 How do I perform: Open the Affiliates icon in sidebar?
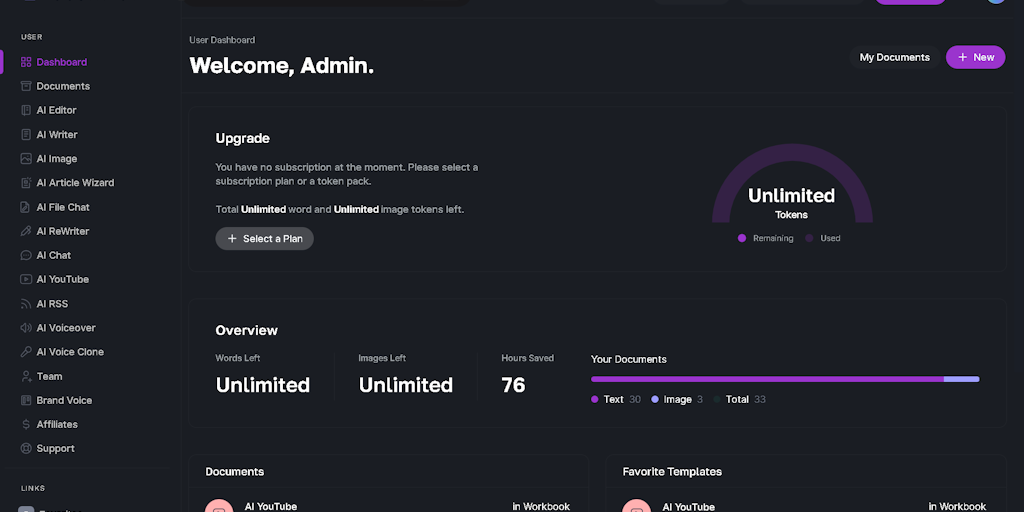pyautogui.click(x=27, y=425)
